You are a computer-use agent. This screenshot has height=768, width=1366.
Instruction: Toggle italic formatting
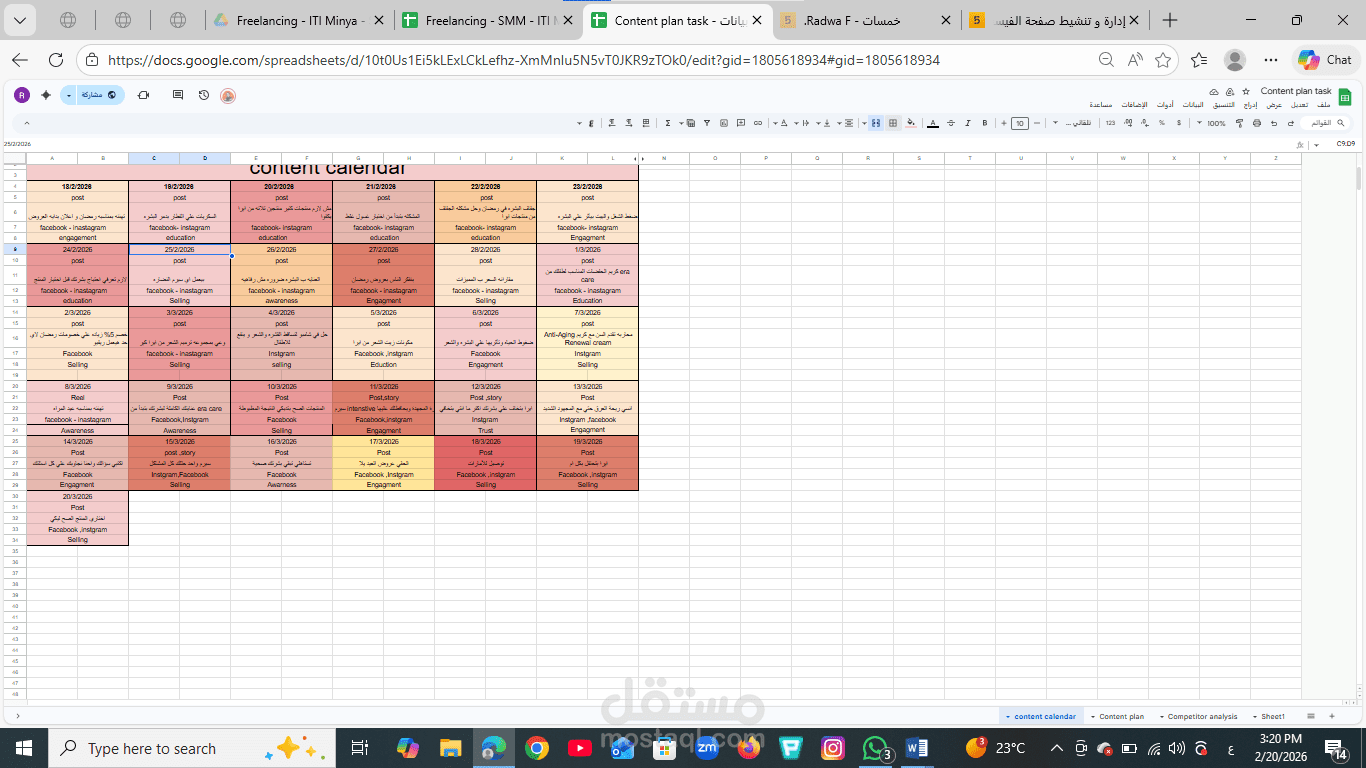click(968, 123)
